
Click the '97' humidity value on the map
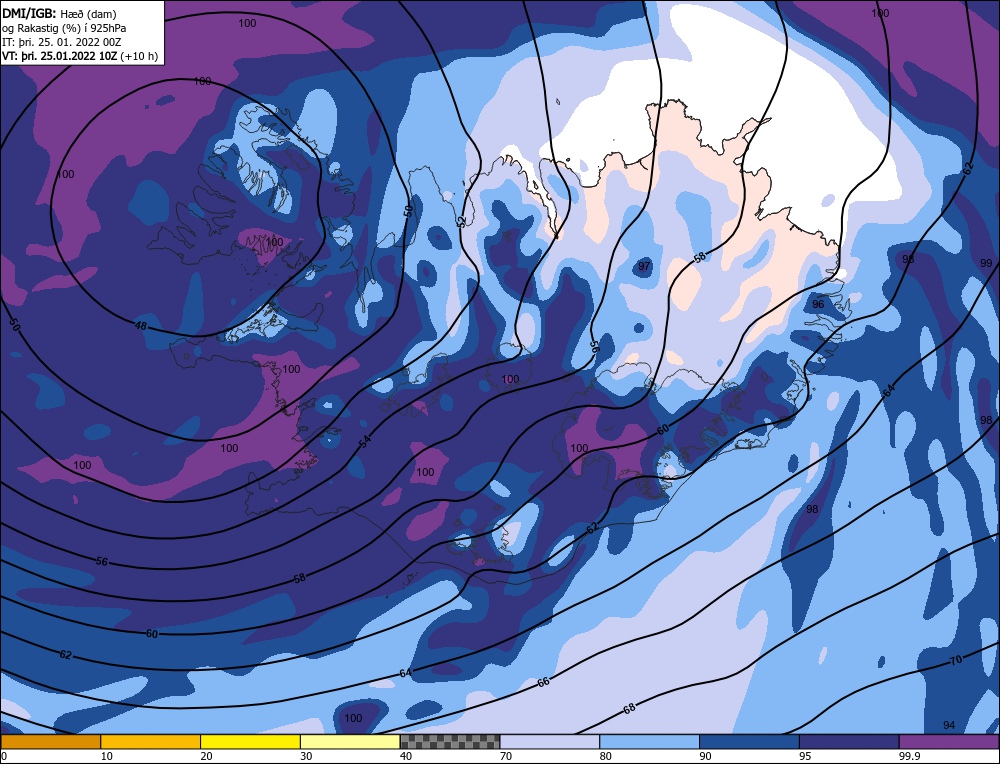pos(644,266)
